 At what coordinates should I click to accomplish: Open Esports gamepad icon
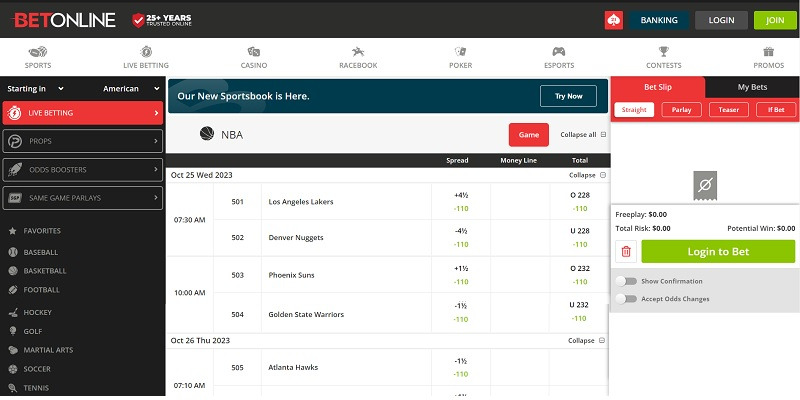(x=560, y=52)
